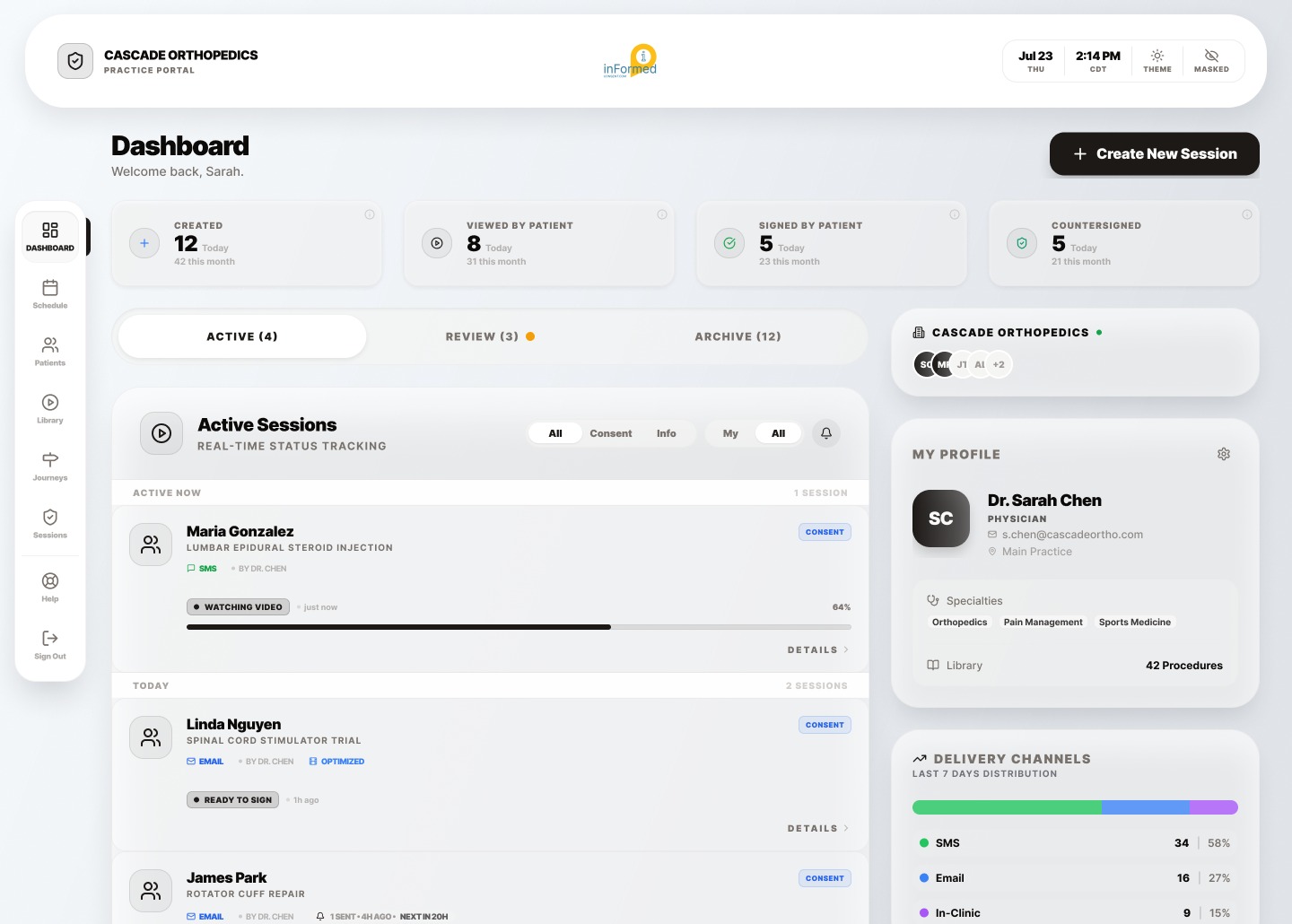Switch to Archive (12) tab
Screen dimensions: 1292x924
click(x=738, y=336)
